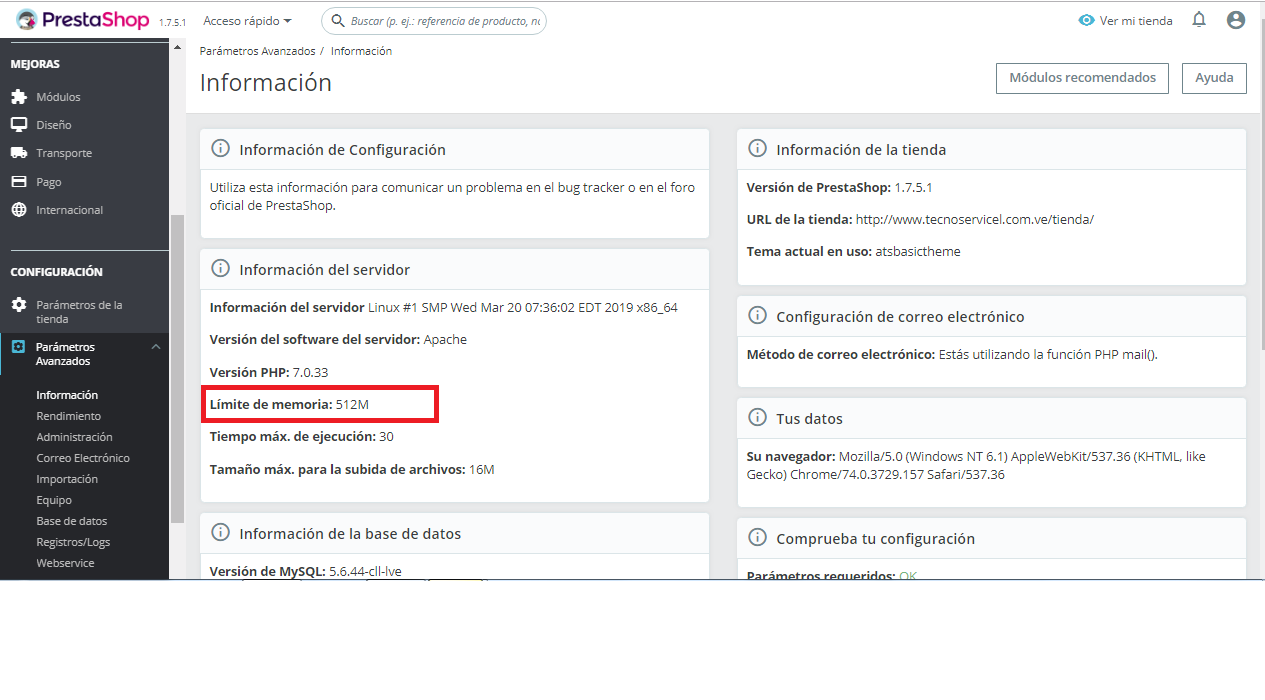The height and width of the screenshot is (700, 1265).
Task: Click the Versión de PrestaShop 1.7.5.1 line
Action: coord(840,187)
